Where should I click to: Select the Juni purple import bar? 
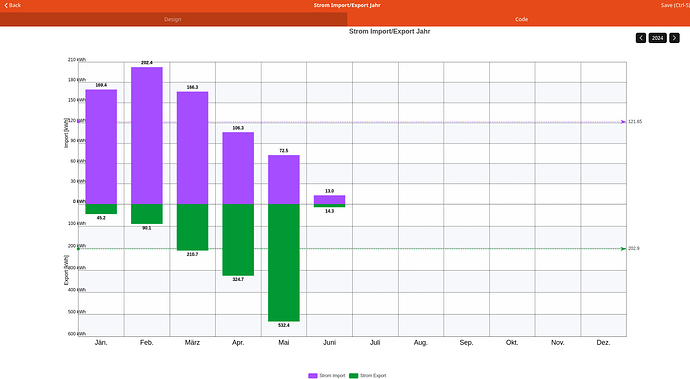pyautogui.click(x=330, y=200)
